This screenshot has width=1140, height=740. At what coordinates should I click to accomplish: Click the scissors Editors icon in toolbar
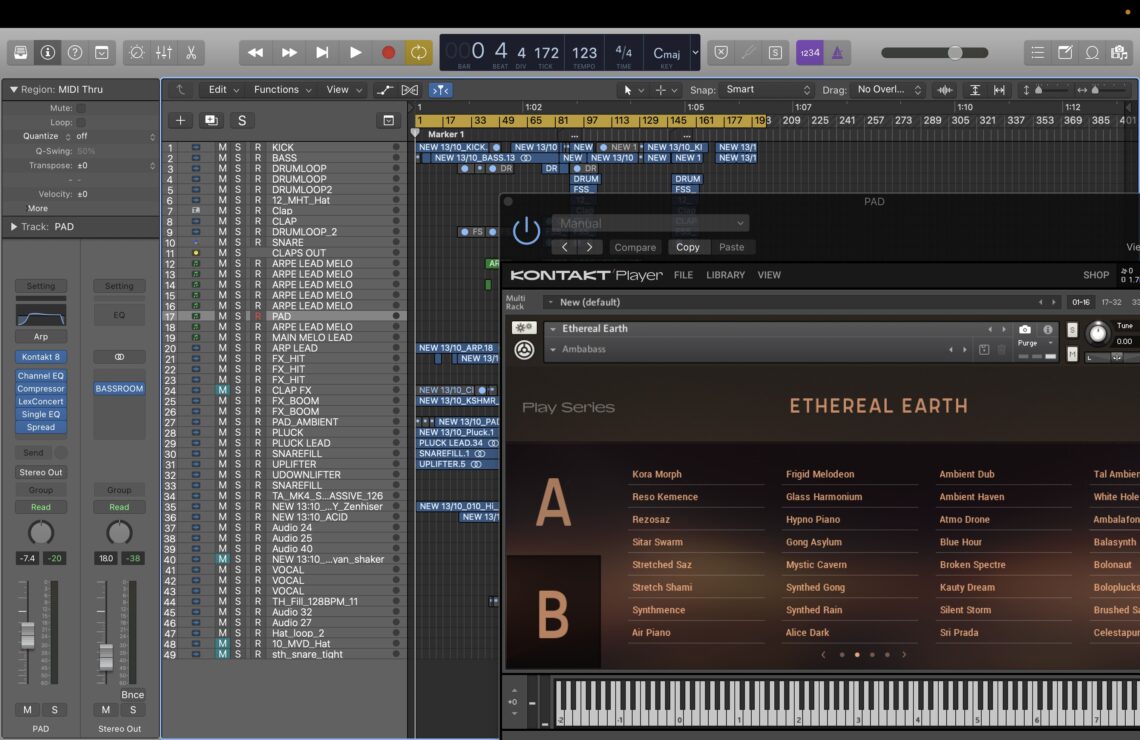pyautogui.click(x=190, y=52)
